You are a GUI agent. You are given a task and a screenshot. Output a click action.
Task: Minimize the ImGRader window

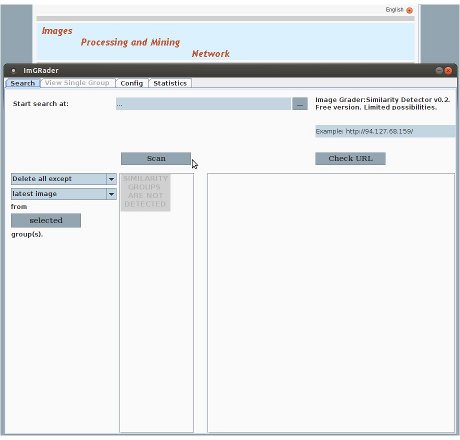(439, 70)
